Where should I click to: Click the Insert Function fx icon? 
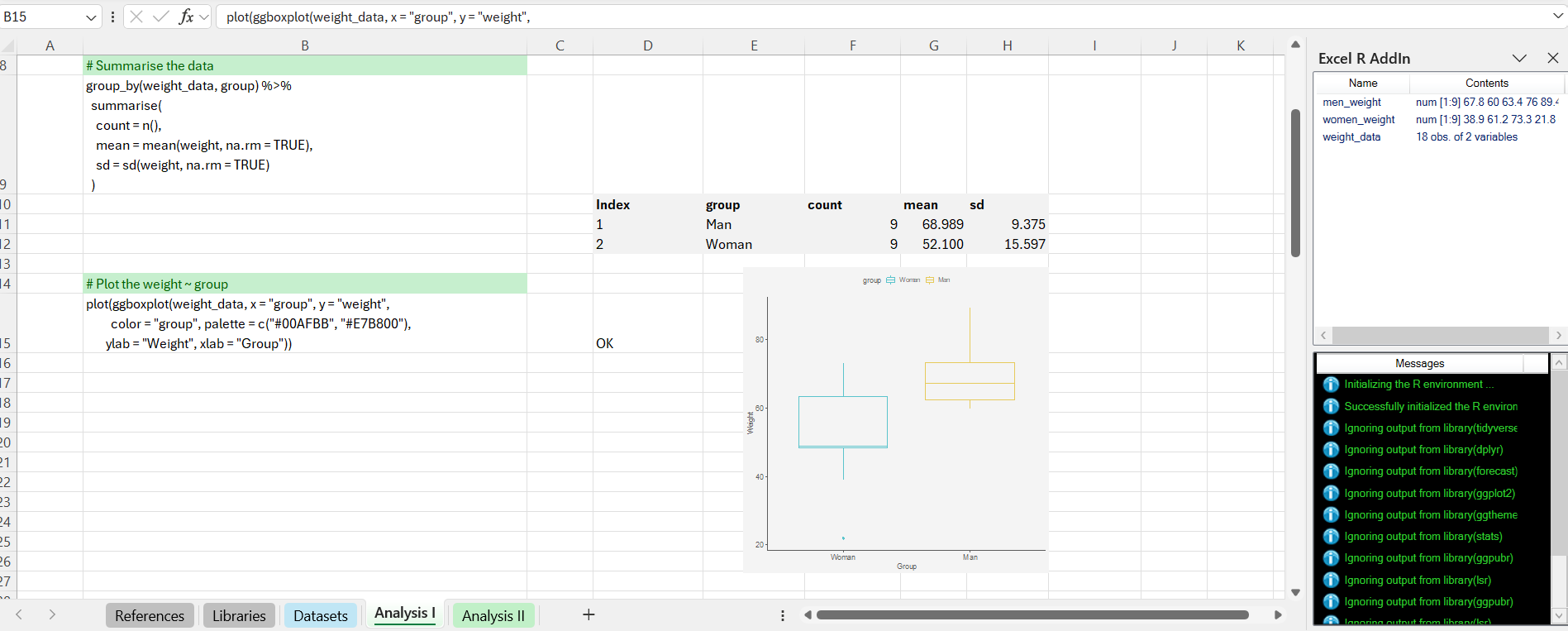(x=186, y=17)
